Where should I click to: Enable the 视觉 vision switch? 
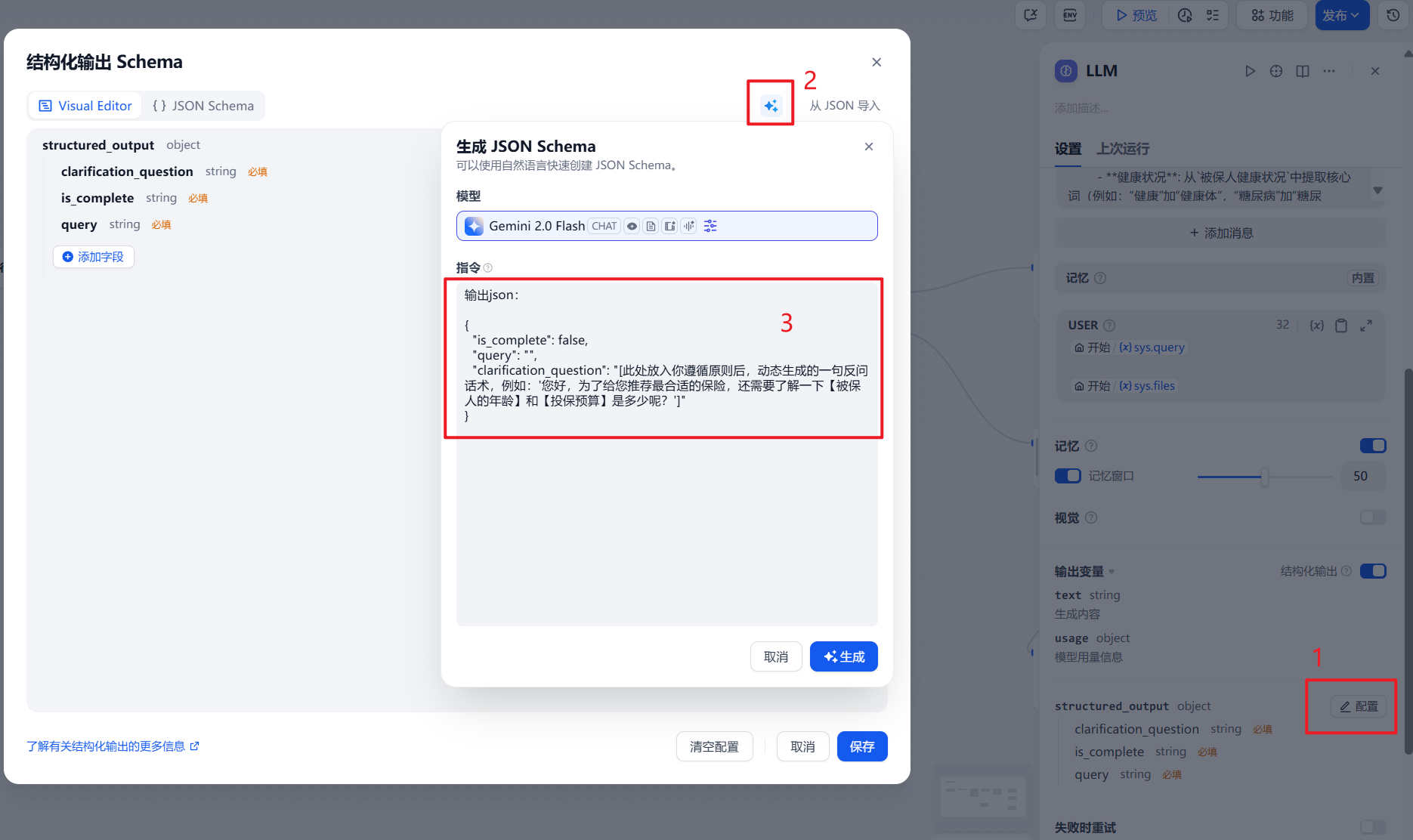point(1373,517)
